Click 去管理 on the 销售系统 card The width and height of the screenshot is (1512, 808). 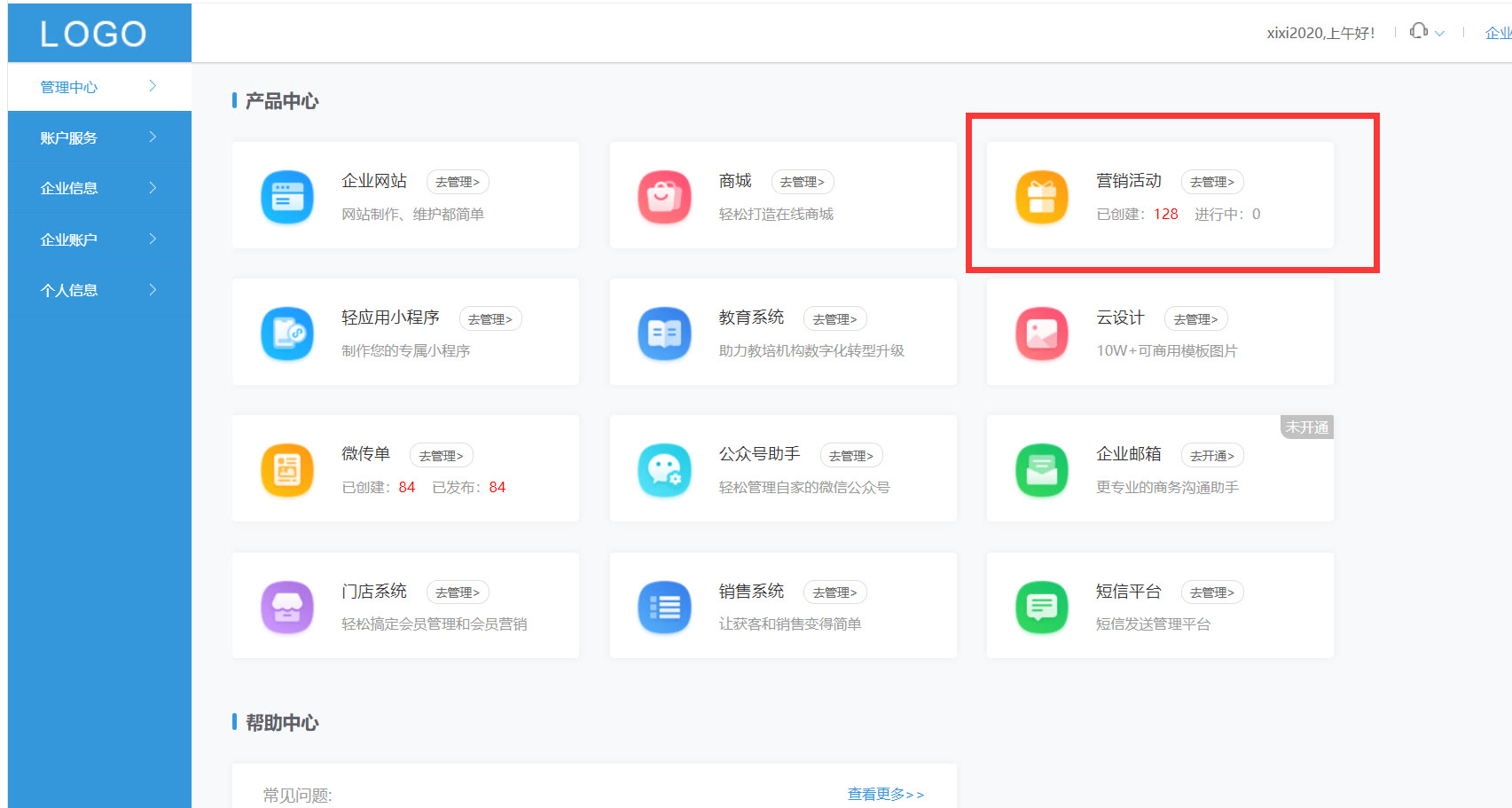tap(834, 592)
